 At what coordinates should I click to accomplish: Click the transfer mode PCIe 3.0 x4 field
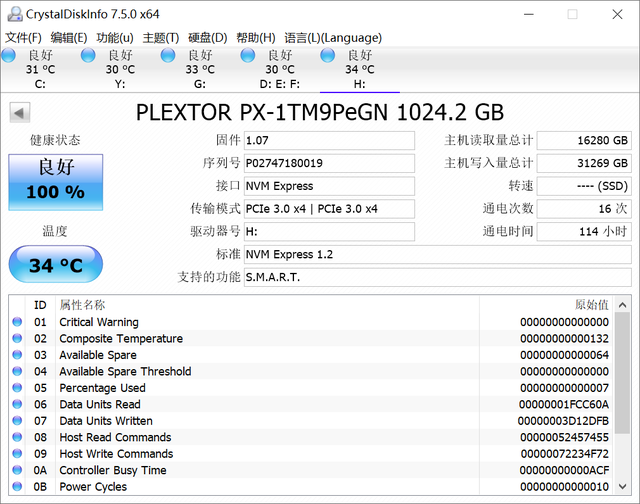tap(329, 209)
